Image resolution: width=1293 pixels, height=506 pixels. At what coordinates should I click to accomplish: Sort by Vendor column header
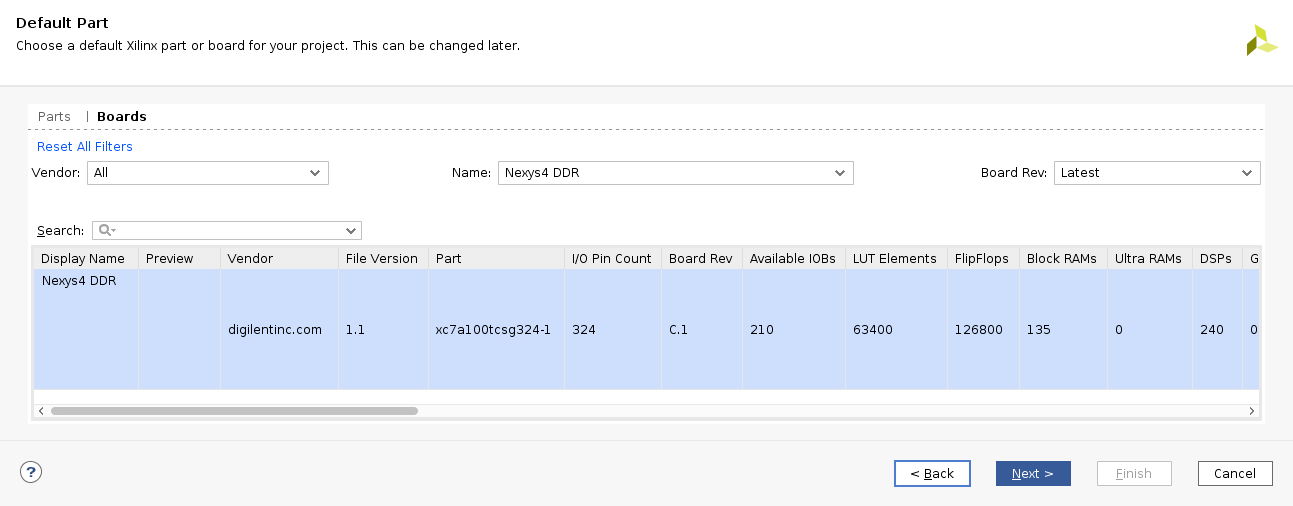click(x=279, y=258)
